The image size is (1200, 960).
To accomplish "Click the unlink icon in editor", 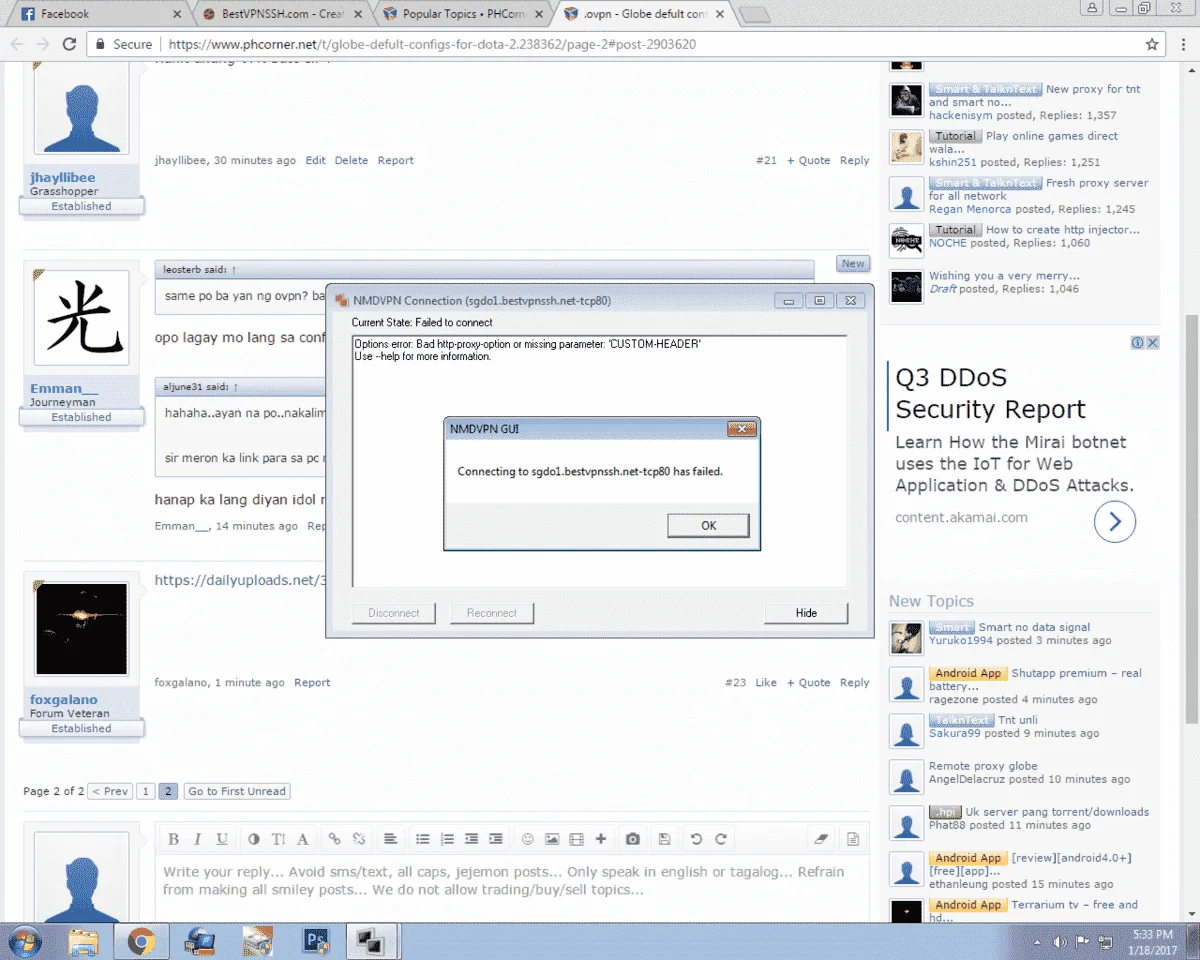I will pyautogui.click(x=359, y=839).
